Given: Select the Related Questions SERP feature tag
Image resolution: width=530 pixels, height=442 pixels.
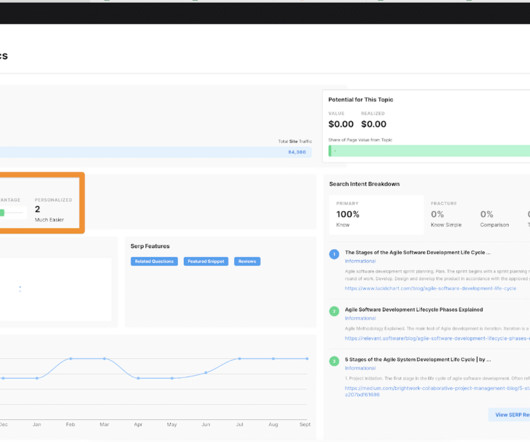Looking at the screenshot, I should click(x=154, y=261).
